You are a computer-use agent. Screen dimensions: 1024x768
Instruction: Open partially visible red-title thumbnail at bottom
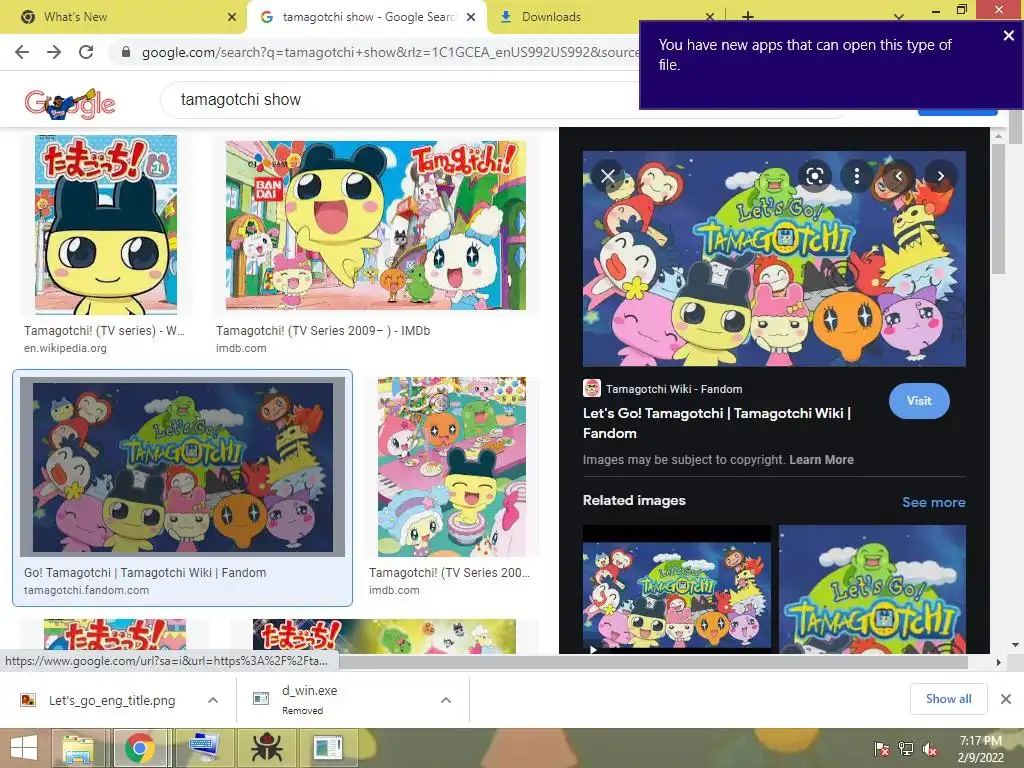(x=115, y=637)
